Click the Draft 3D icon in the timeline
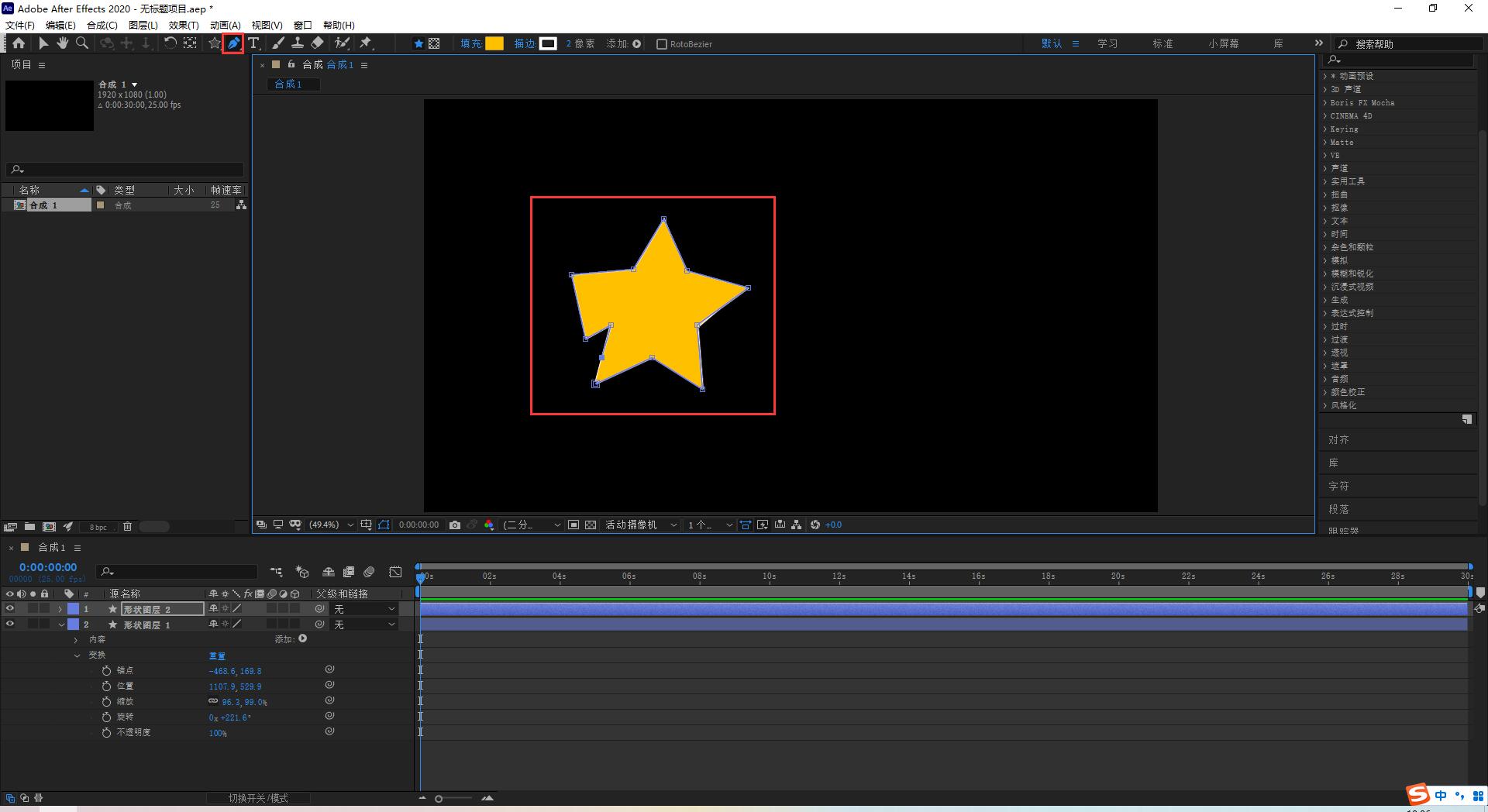This screenshot has height=812, width=1488. [302, 572]
